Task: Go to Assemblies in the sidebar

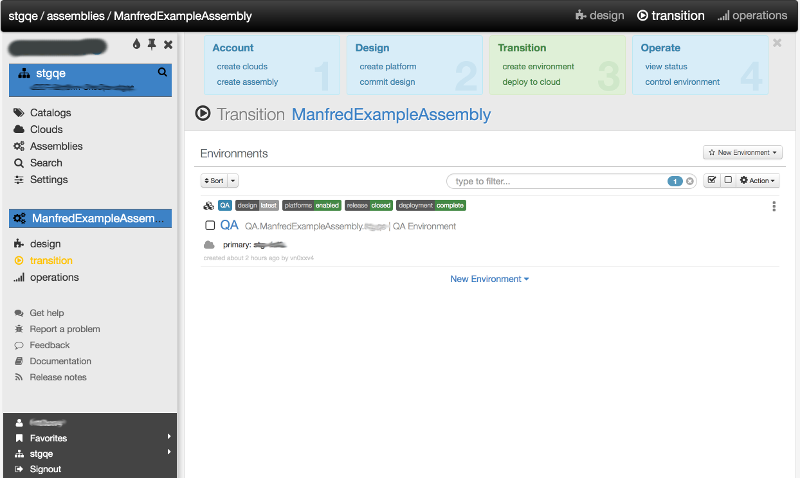Action: [x=56, y=146]
